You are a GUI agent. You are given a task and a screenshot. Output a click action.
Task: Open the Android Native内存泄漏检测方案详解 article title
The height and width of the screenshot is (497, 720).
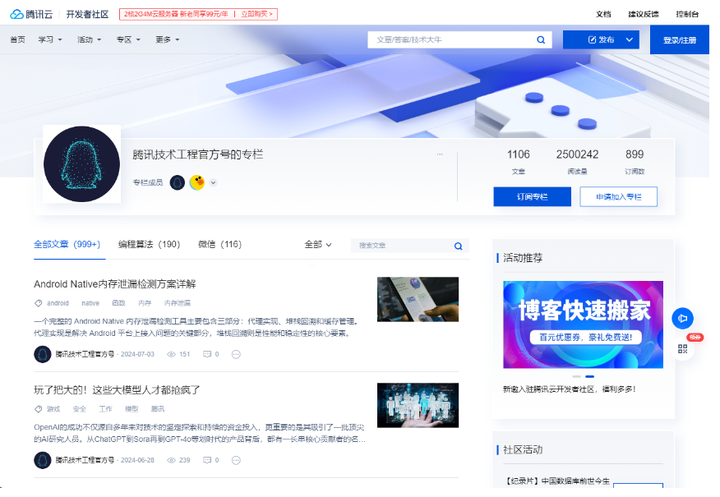pyautogui.click(x=115, y=284)
